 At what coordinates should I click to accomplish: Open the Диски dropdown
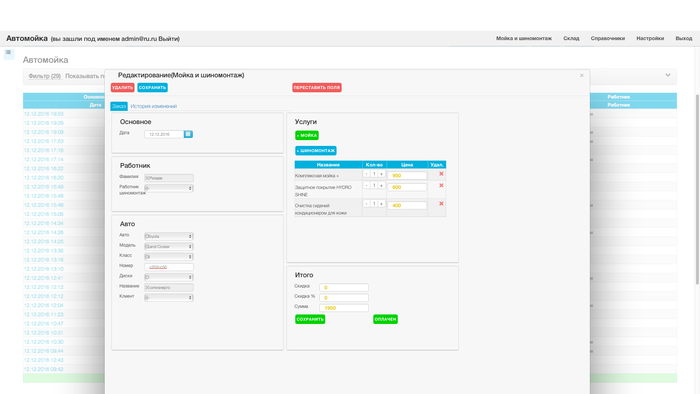(169, 277)
